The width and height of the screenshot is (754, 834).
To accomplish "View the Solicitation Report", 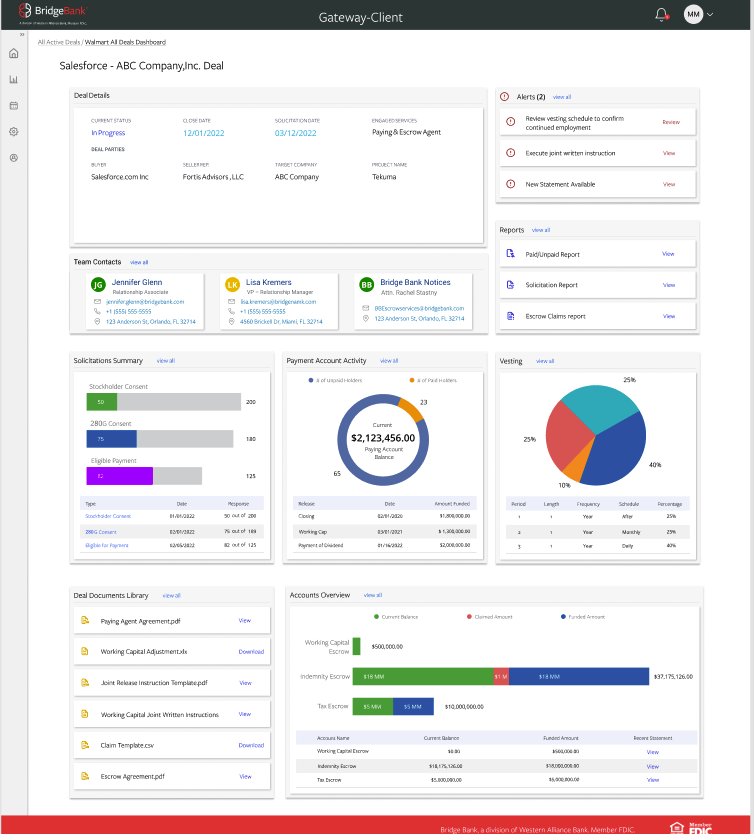I will (x=669, y=285).
